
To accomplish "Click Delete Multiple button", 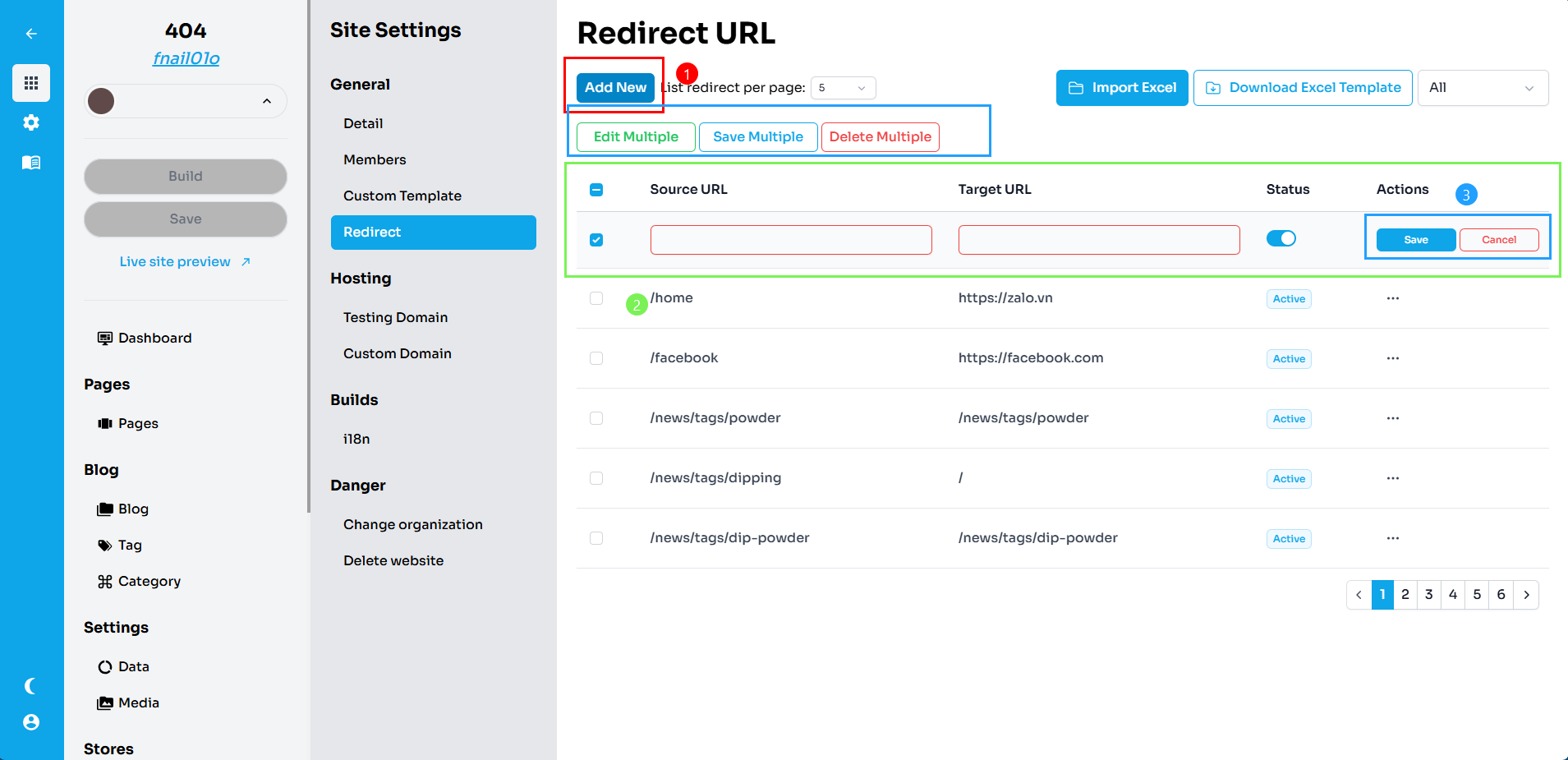I will (880, 136).
